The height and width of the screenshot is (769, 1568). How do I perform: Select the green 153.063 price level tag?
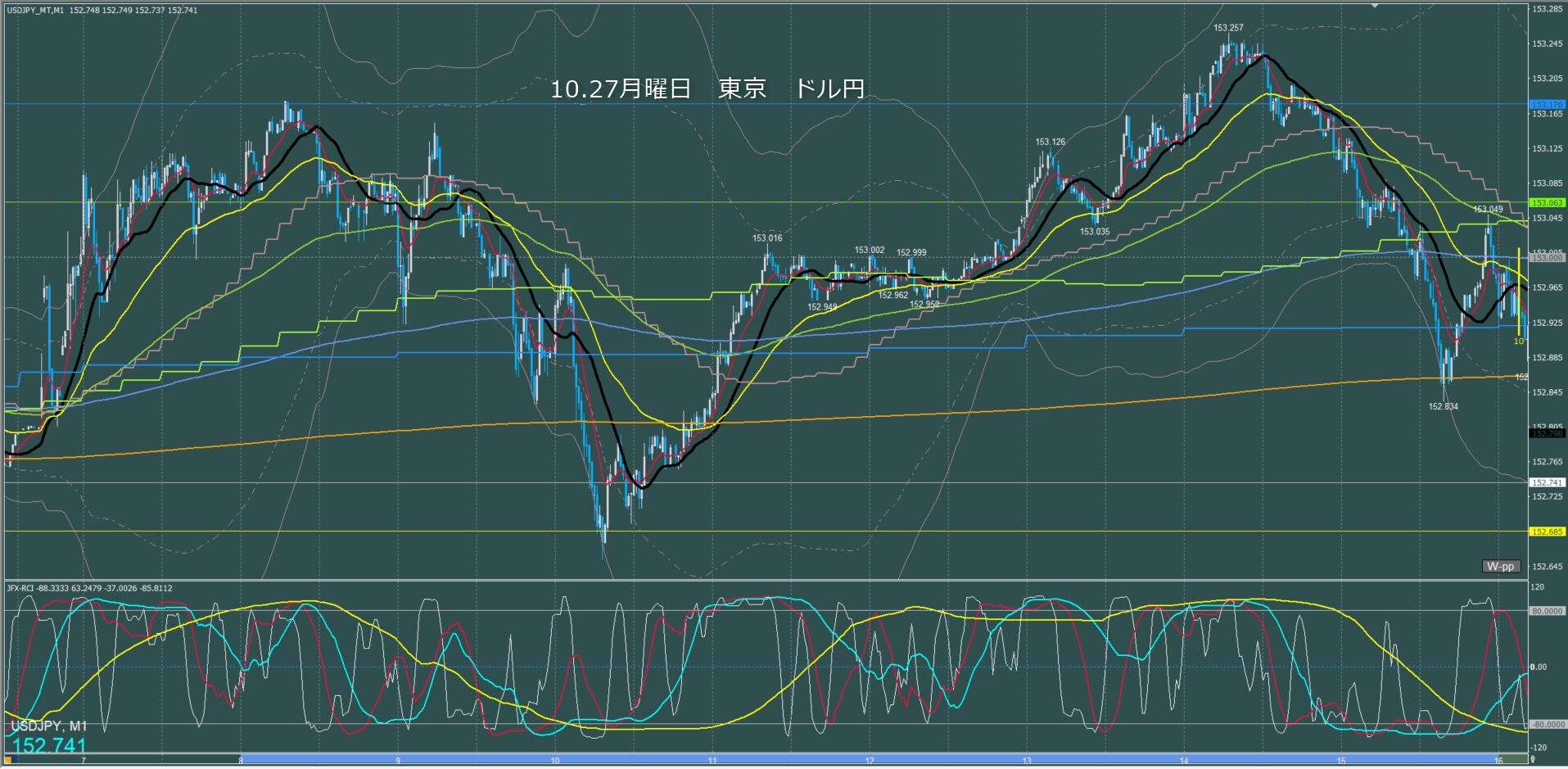pos(1547,202)
